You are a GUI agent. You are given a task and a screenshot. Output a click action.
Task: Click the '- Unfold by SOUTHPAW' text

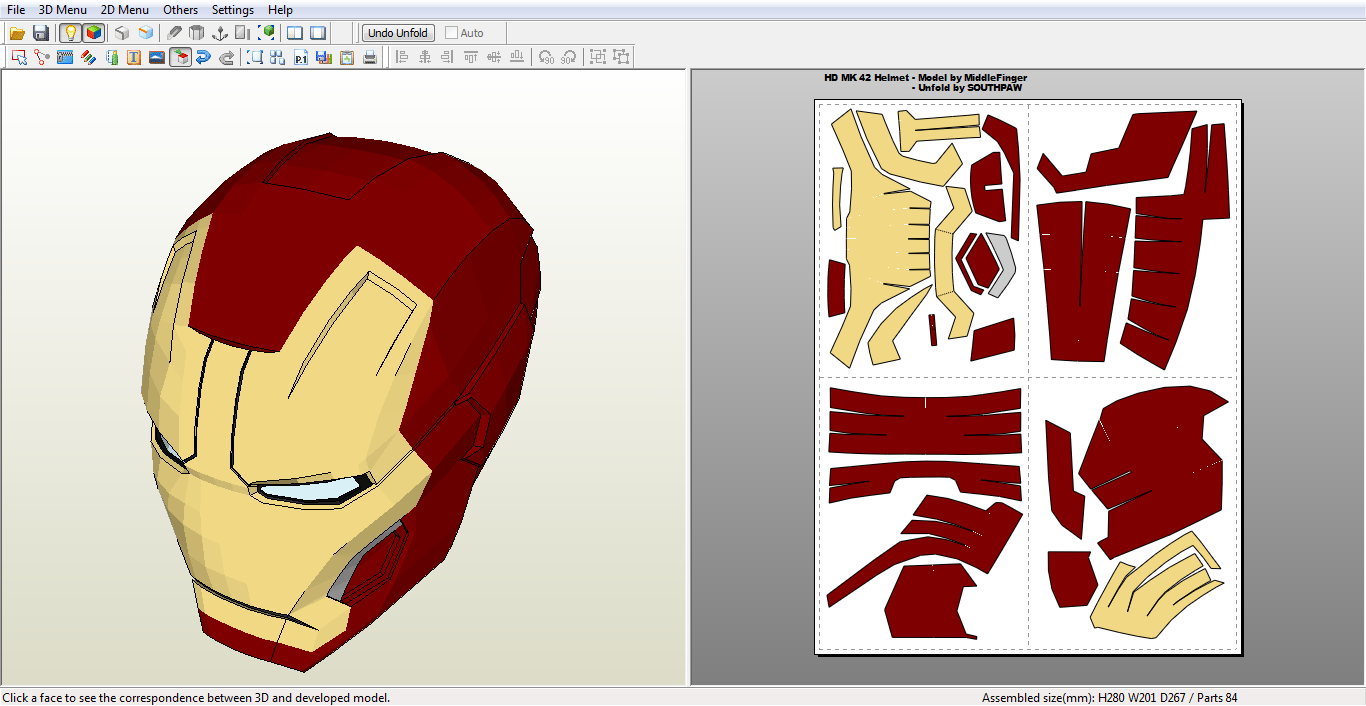tap(967, 88)
